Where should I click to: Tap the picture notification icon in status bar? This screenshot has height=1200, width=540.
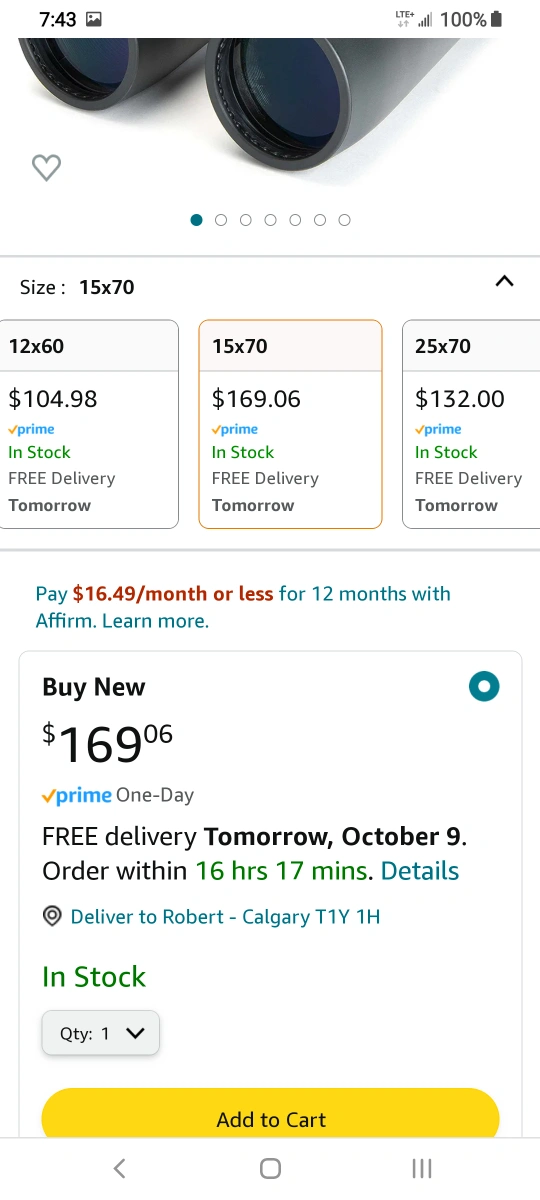[94, 19]
